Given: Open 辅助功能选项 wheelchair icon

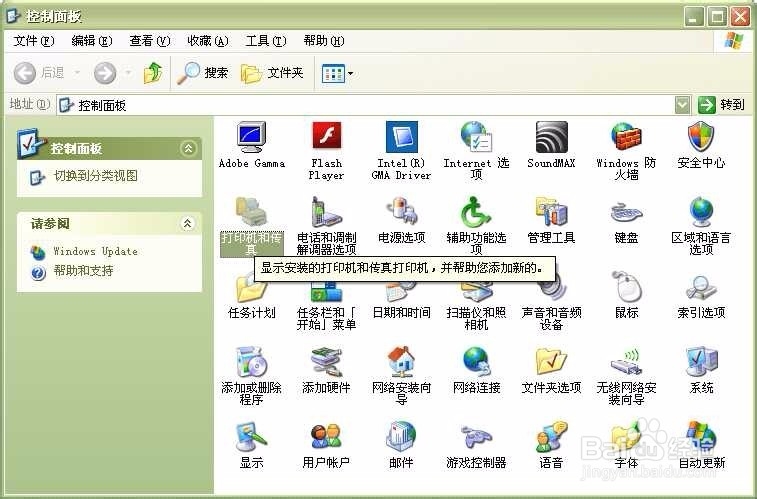Looking at the screenshot, I should [x=476, y=212].
